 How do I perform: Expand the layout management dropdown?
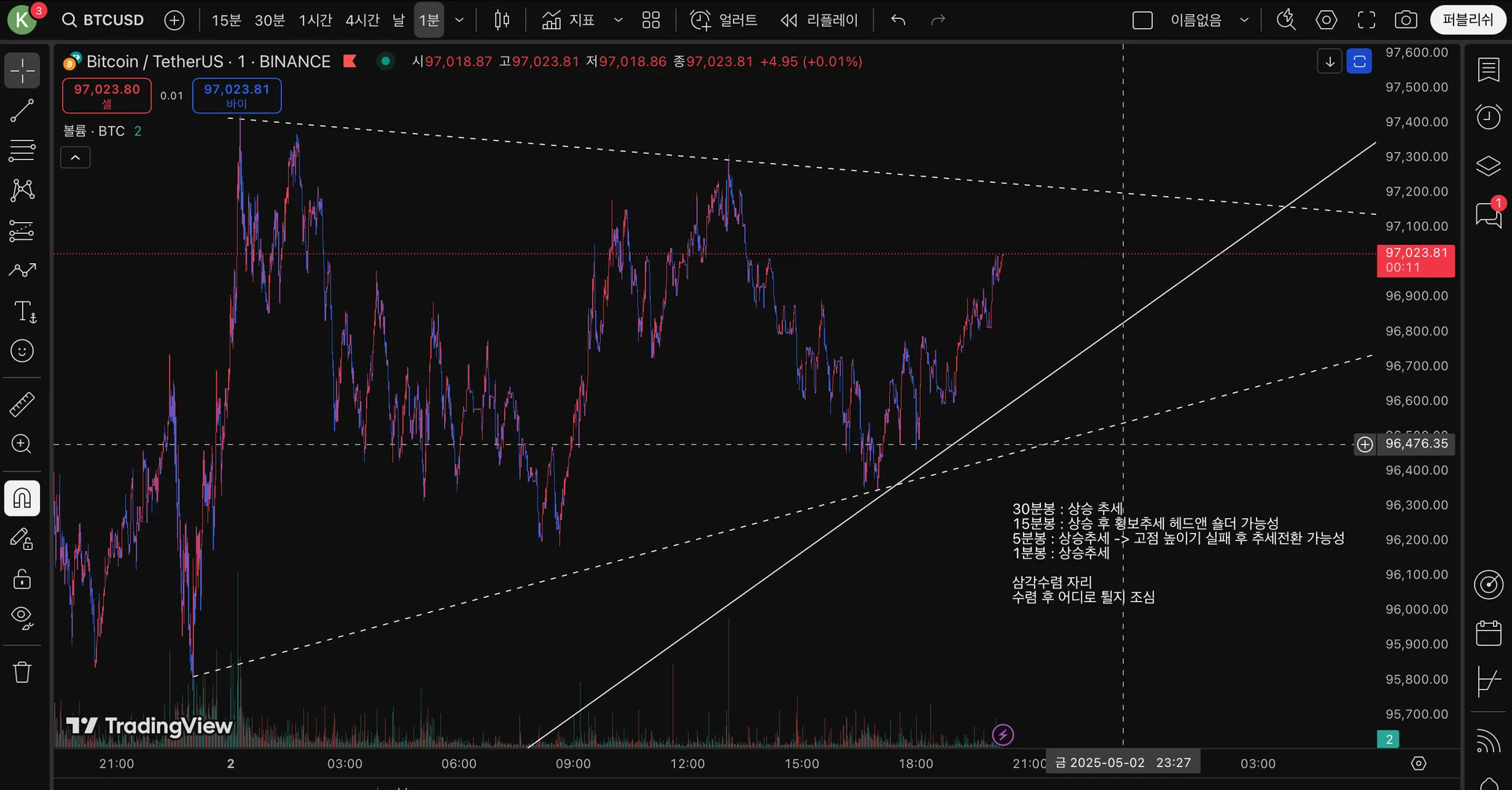click(1244, 20)
